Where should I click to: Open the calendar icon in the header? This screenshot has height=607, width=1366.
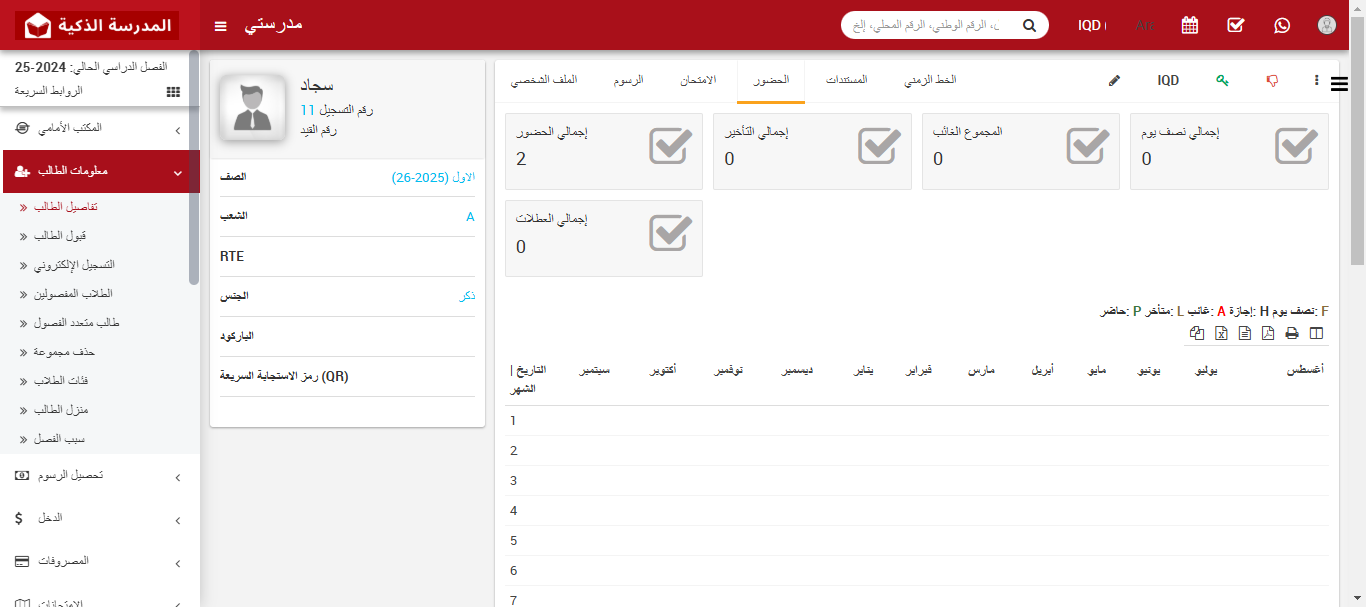tap(1189, 25)
